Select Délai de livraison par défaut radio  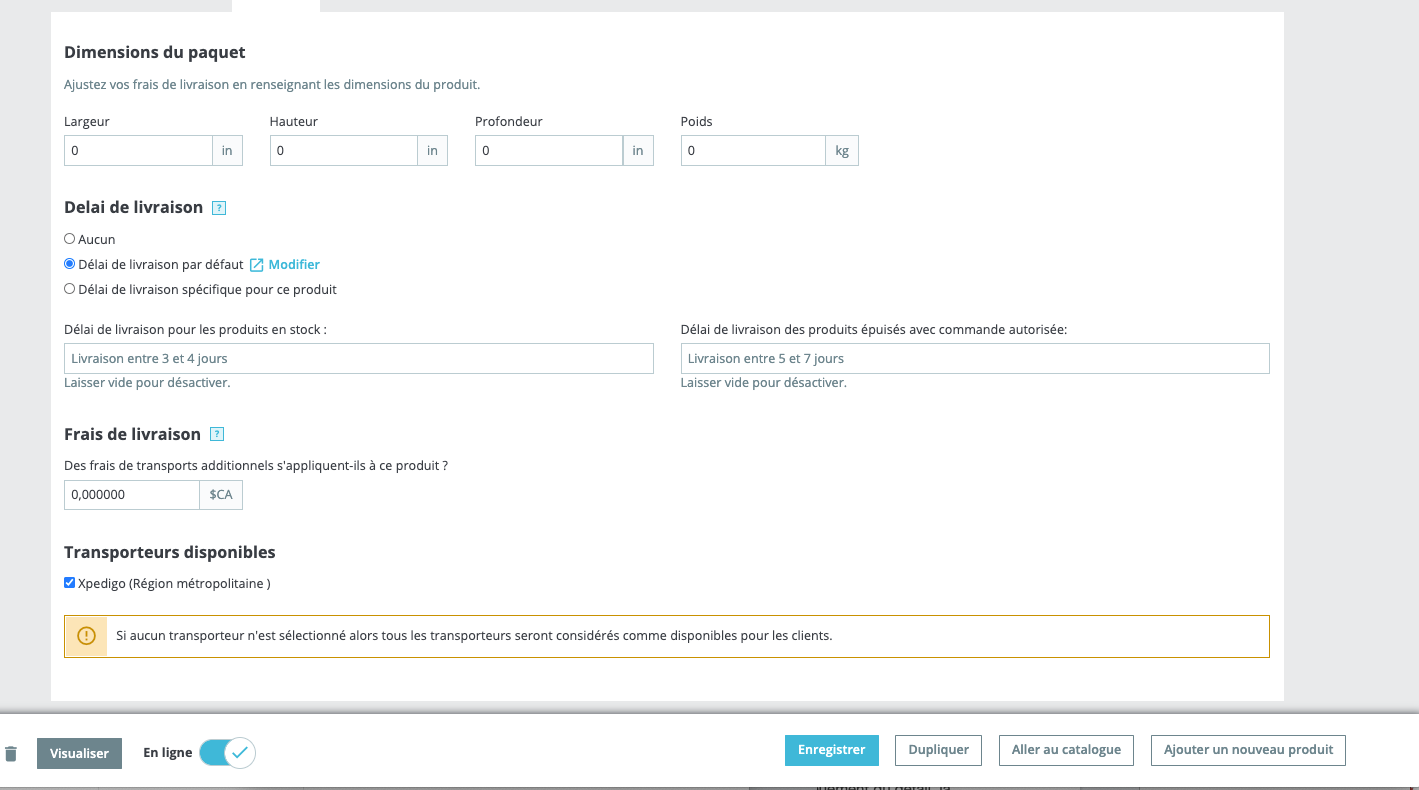[x=69, y=264]
